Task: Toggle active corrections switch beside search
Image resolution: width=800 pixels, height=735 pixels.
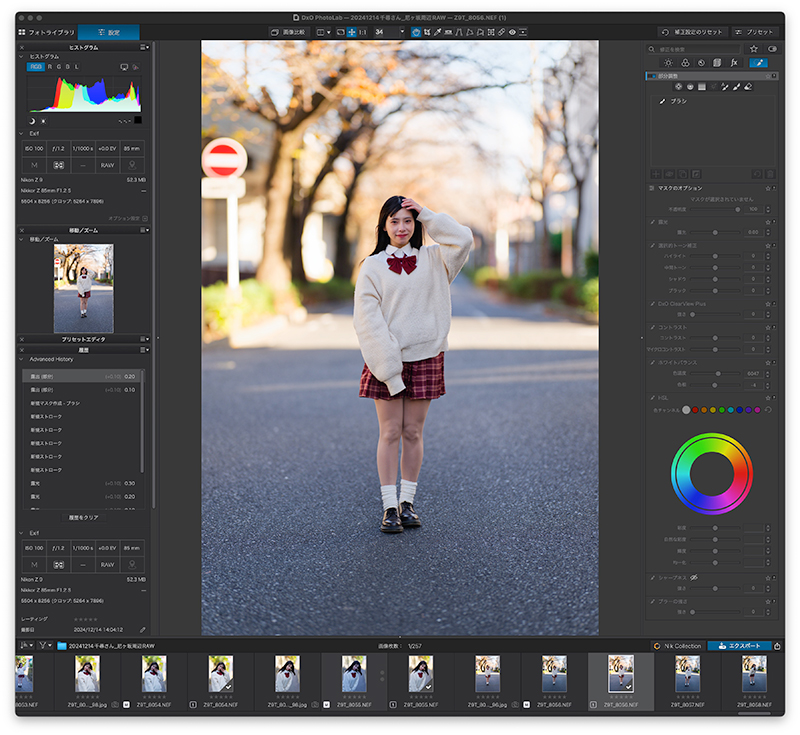Action: (772, 49)
